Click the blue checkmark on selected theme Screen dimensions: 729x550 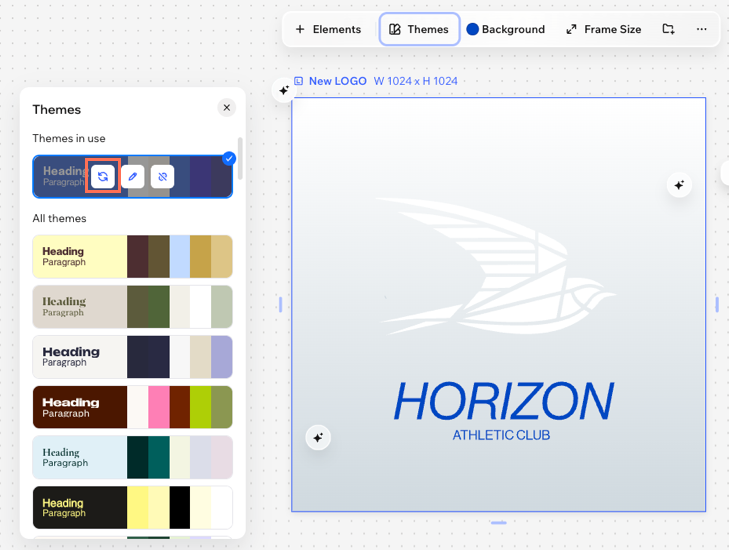point(229,159)
